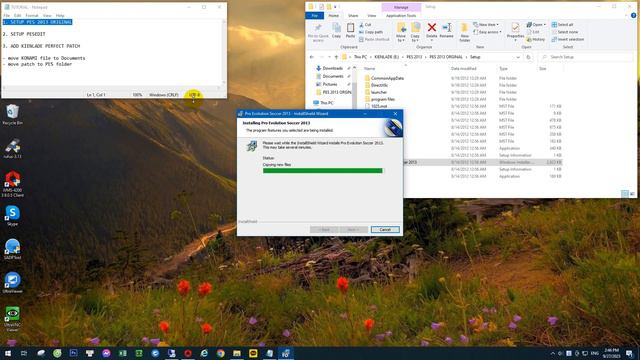Screen dimensions: 640x360
Task: Click Paste shortcut in Clipboard group
Action: click(374, 39)
